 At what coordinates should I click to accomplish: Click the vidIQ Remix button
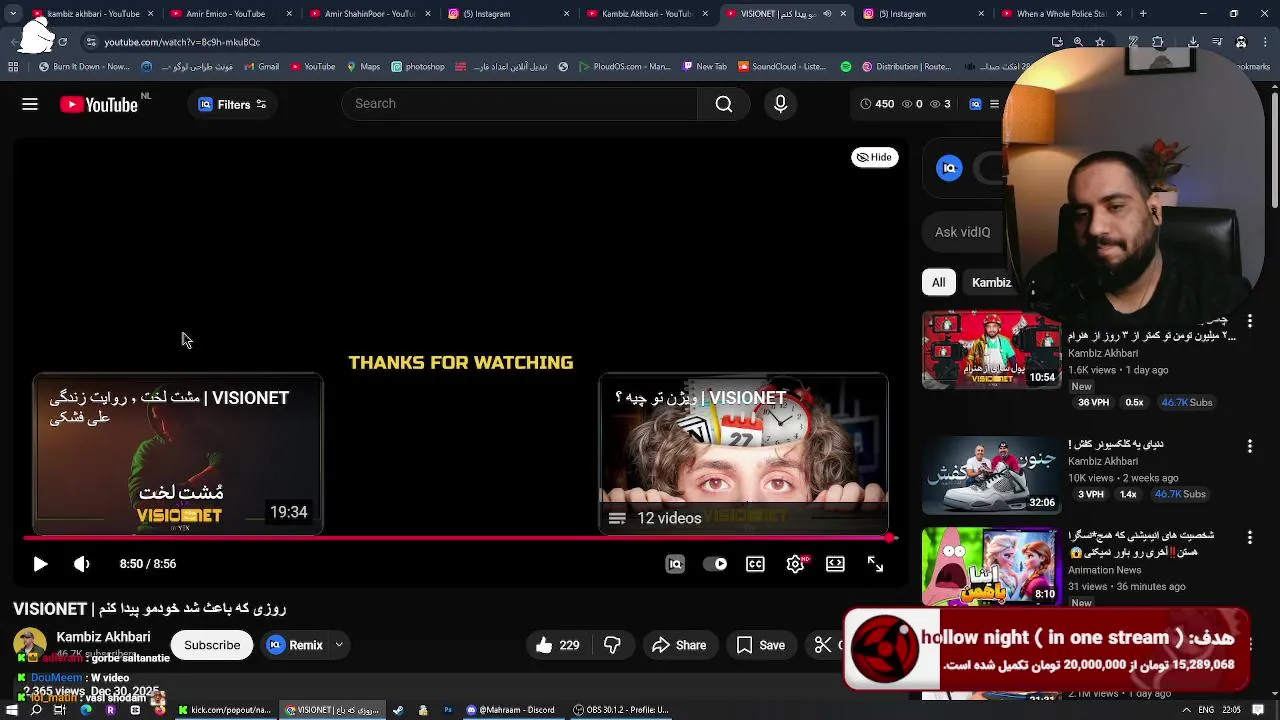295,645
